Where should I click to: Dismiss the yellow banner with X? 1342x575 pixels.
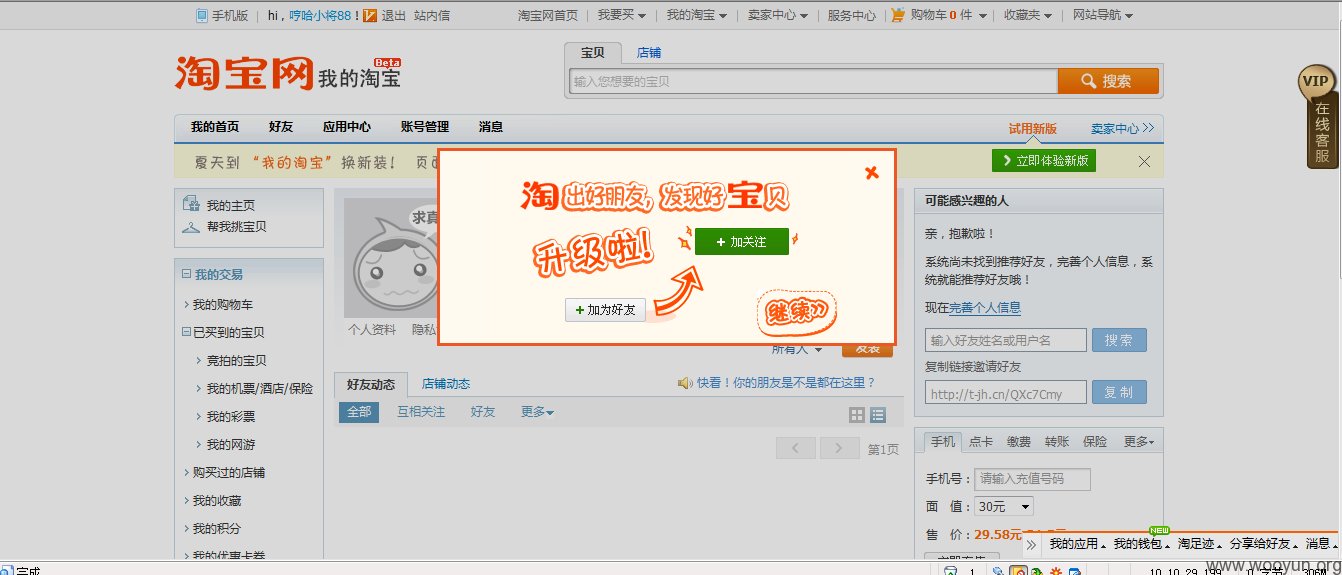1144,161
